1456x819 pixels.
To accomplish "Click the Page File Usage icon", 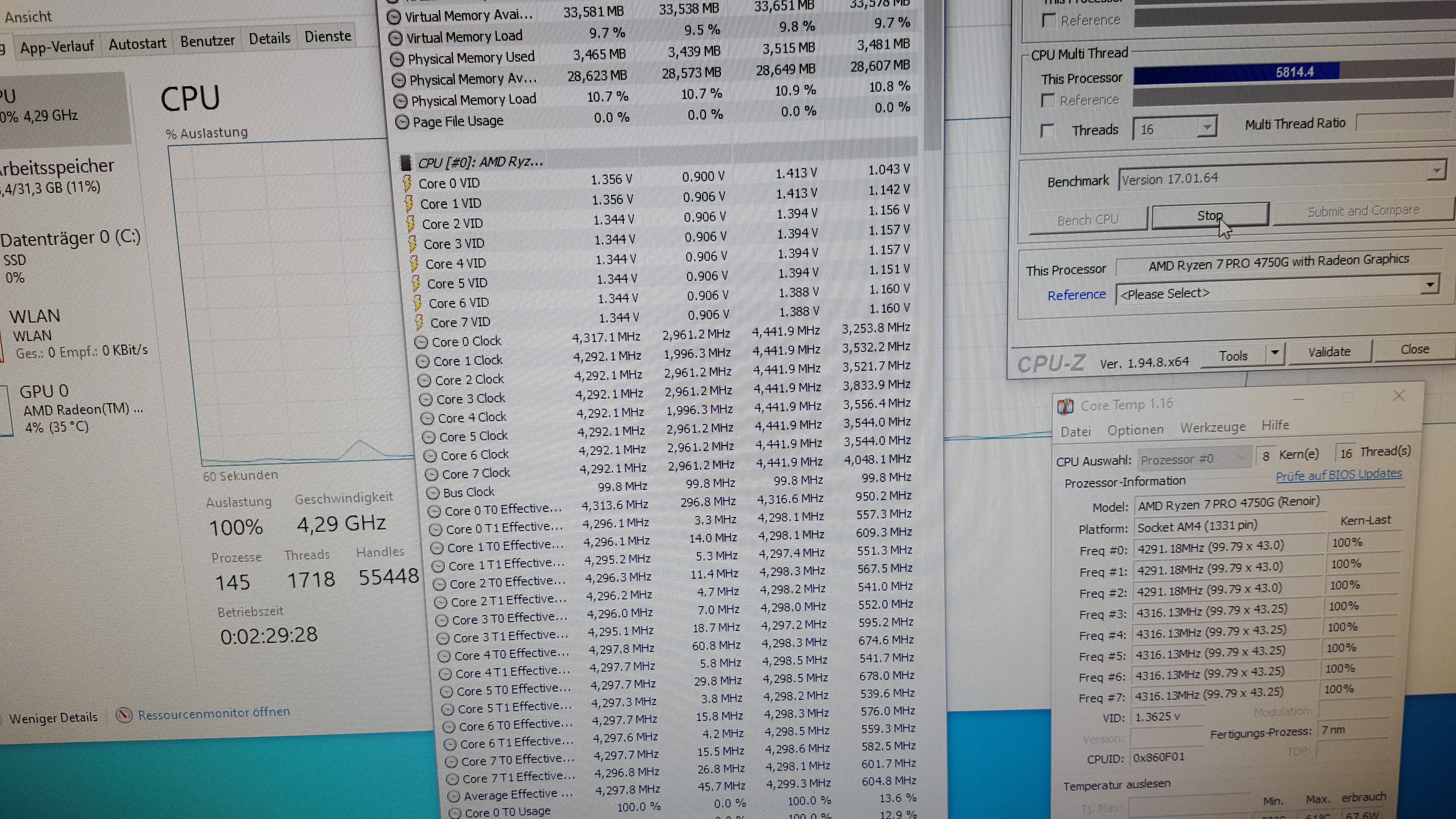I will pos(402,122).
